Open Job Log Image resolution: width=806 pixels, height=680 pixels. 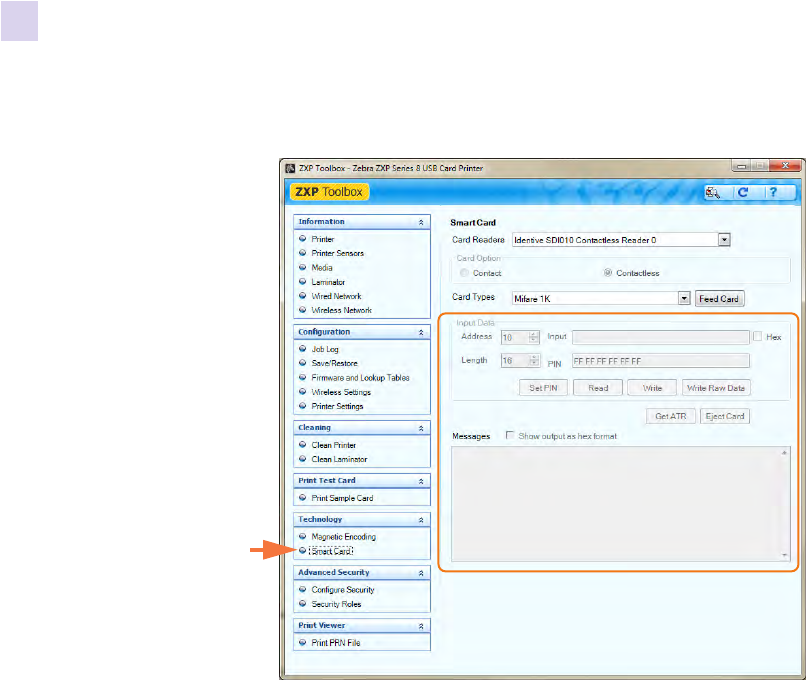[325, 349]
